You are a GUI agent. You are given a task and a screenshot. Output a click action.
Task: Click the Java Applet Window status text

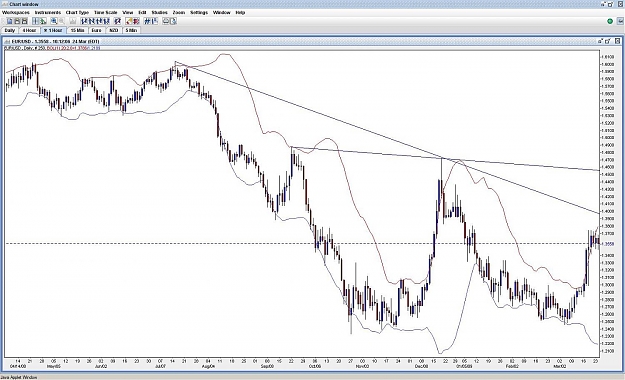click(19, 377)
